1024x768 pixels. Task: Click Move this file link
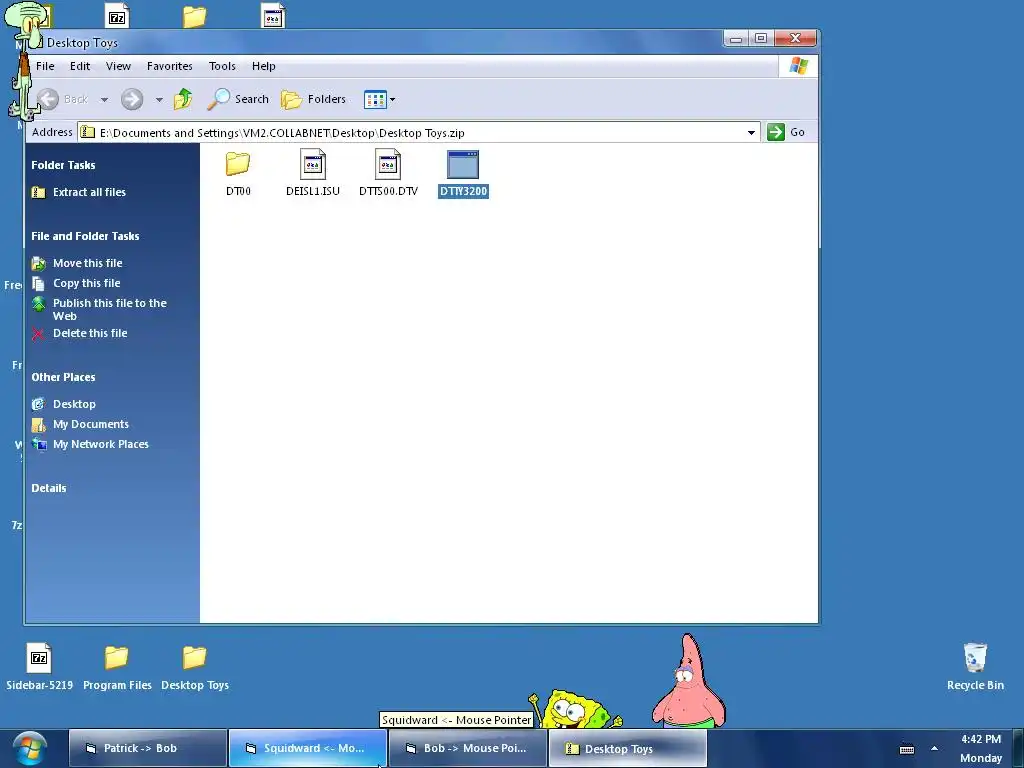(x=88, y=263)
